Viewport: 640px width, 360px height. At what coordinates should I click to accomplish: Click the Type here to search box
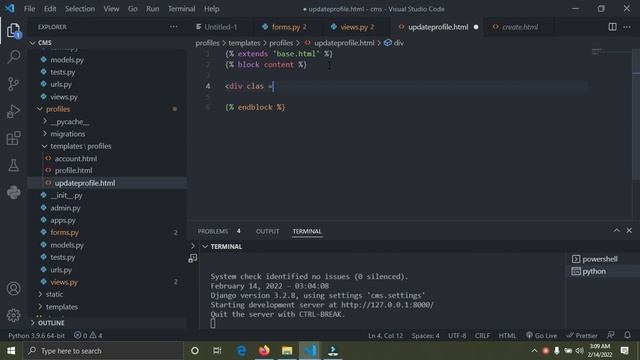[x=102, y=351]
